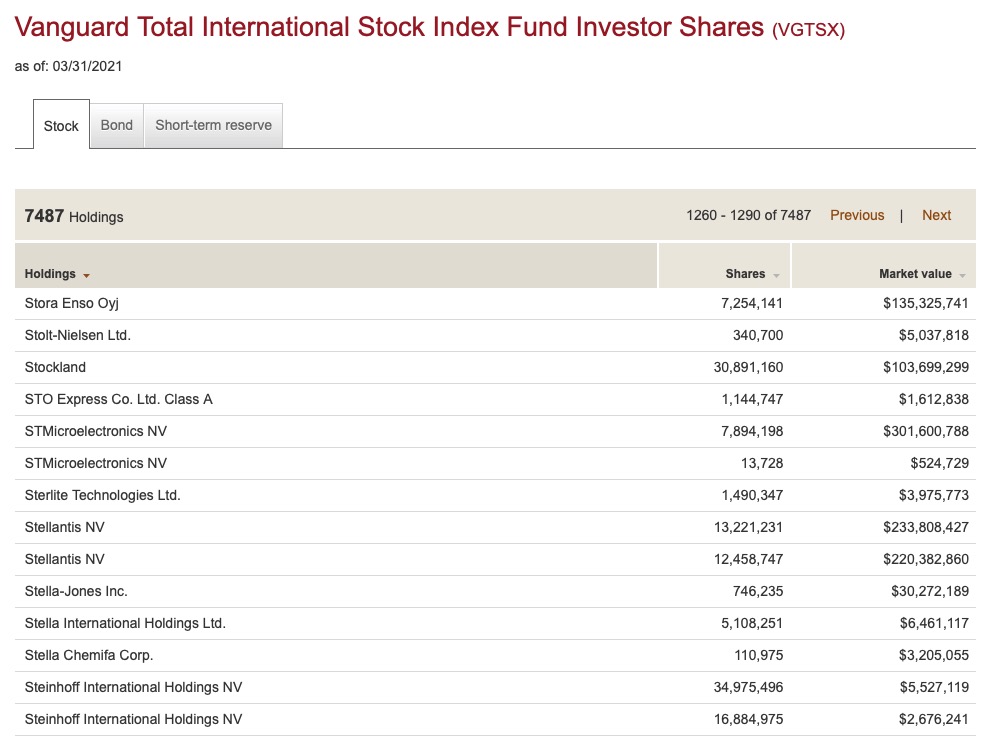The image size is (991, 741).
Task: Select the Sterlite Technologies Ltd. holding
Action: pos(102,494)
